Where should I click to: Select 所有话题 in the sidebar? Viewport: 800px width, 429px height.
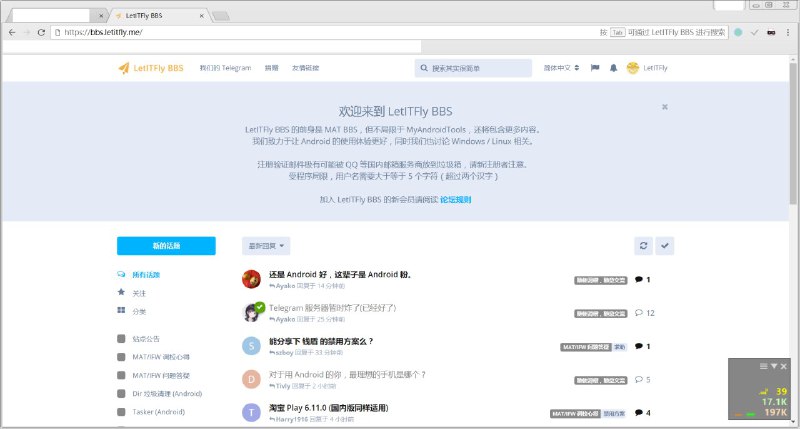[146, 275]
